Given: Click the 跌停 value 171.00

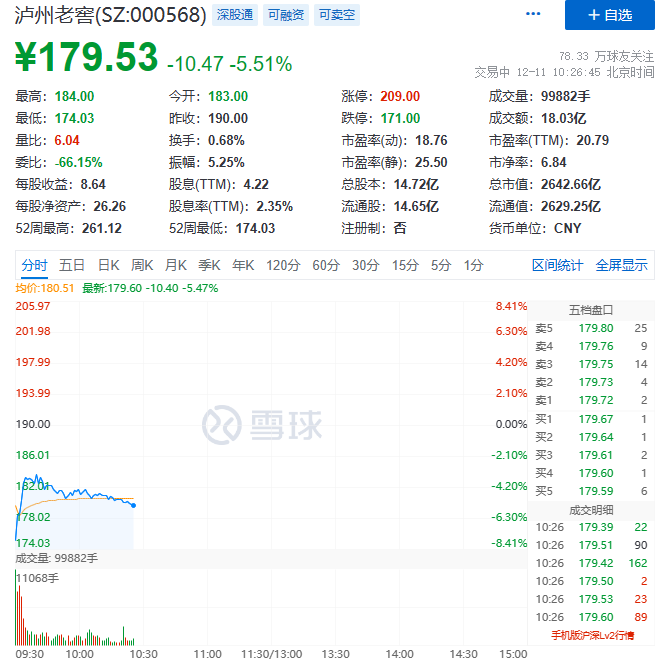Looking at the screenshot, I should click(400, 118).
